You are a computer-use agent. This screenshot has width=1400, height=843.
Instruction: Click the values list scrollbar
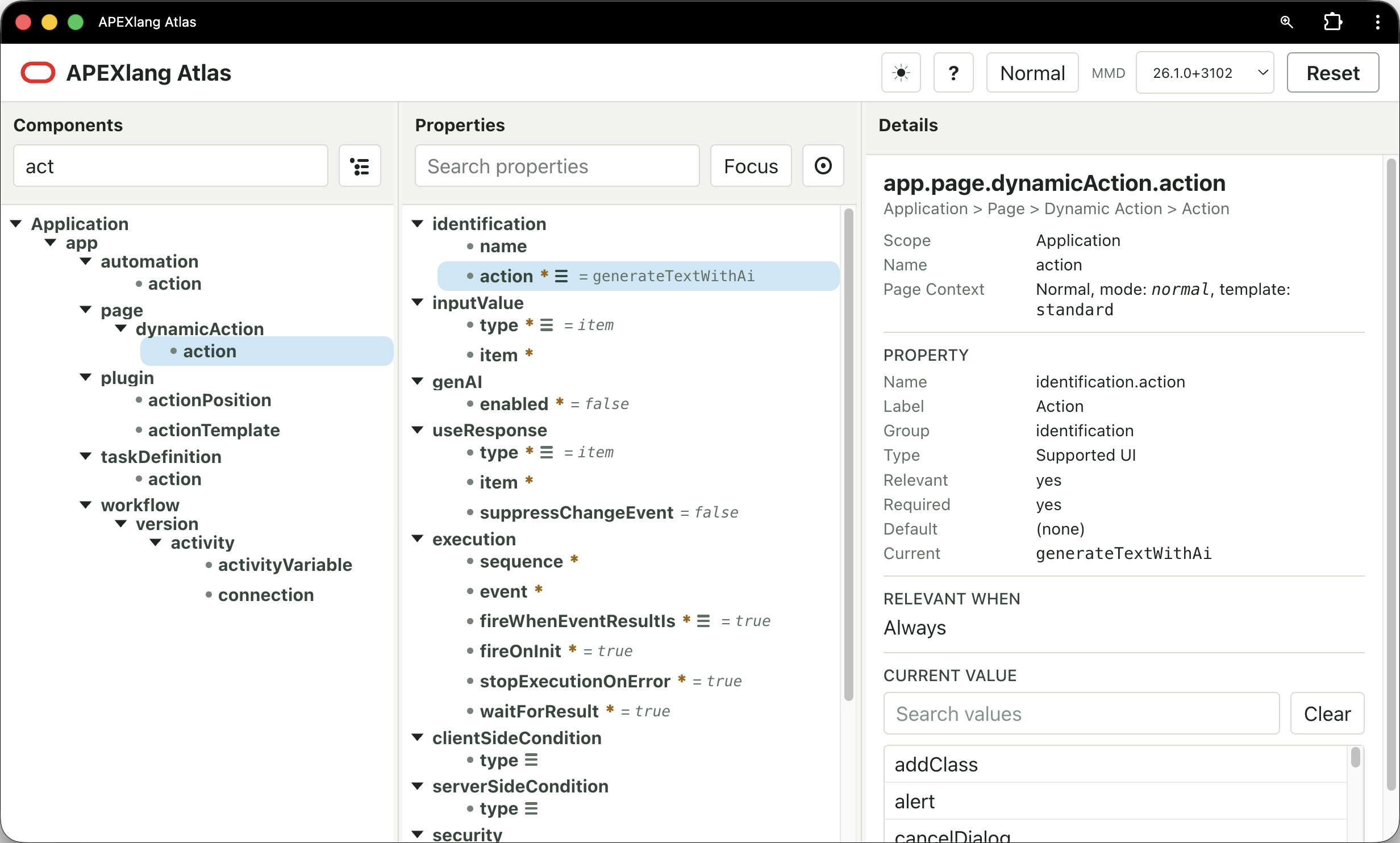click(x=1355, y=758)
